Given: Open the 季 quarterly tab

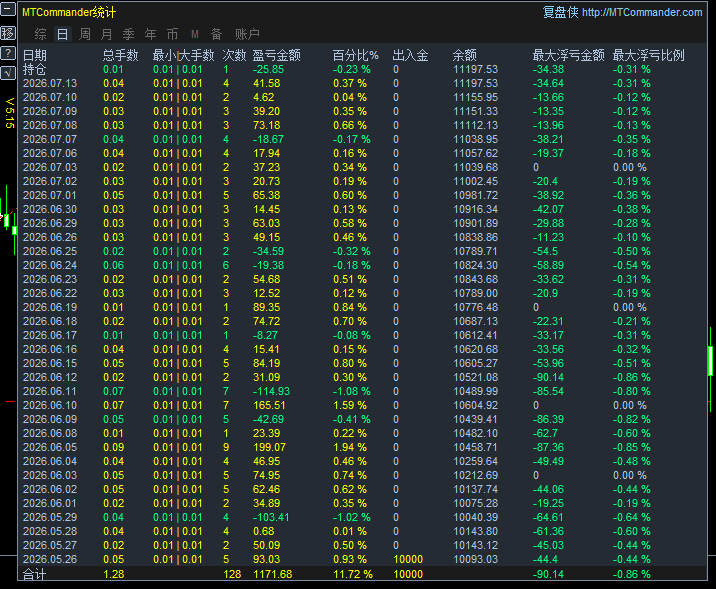Looking at the screenshot, I should (128, 34).
